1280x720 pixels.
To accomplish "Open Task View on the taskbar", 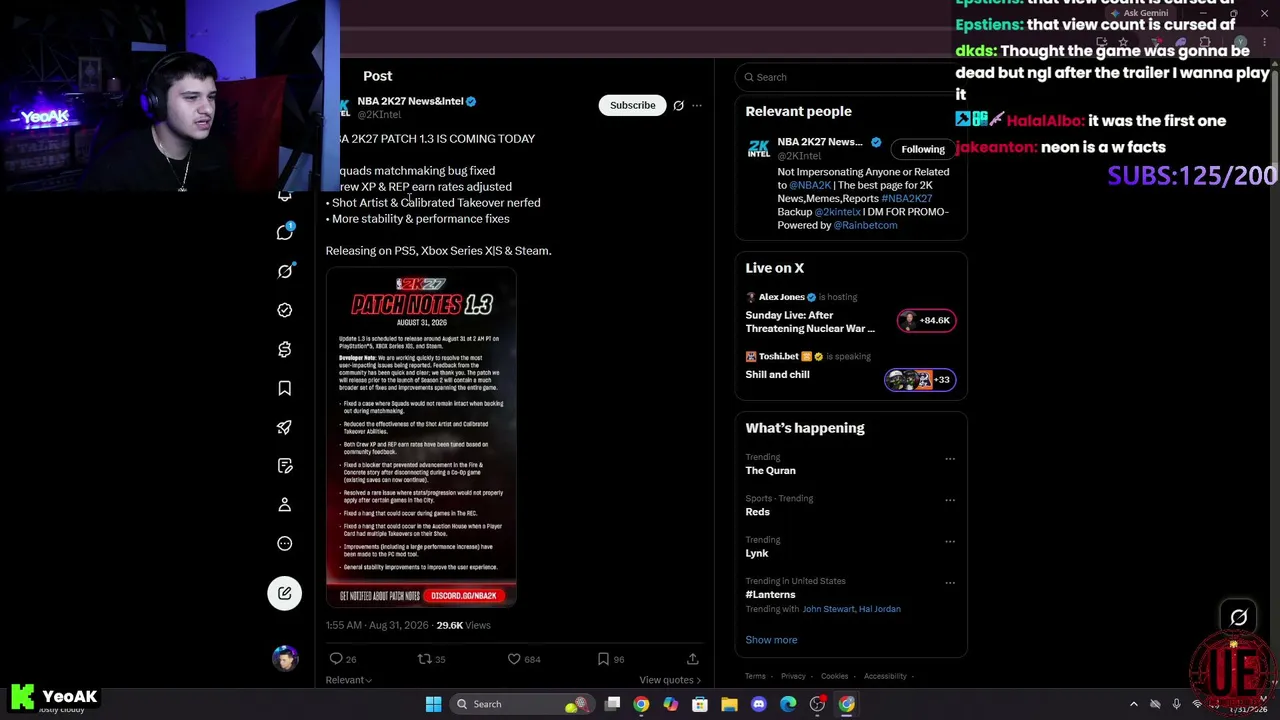I will 612,704.
